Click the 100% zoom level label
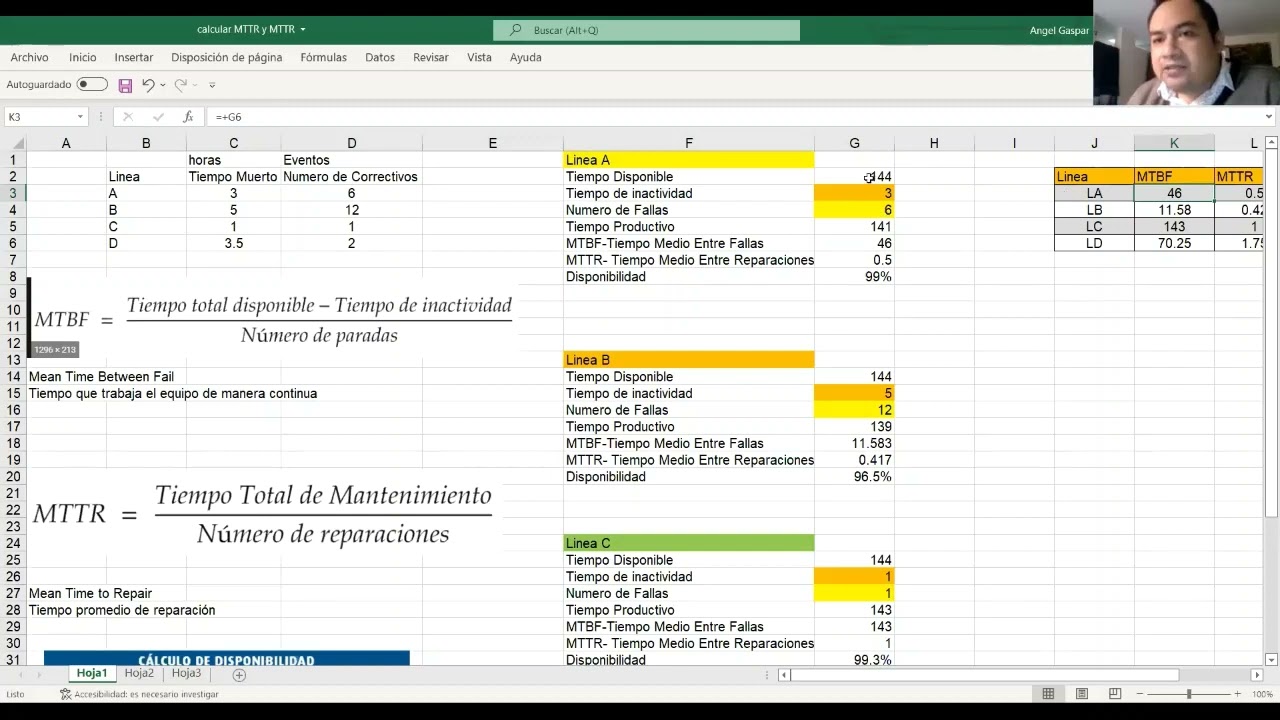 pyautogui.click(x=1262, y=694)
